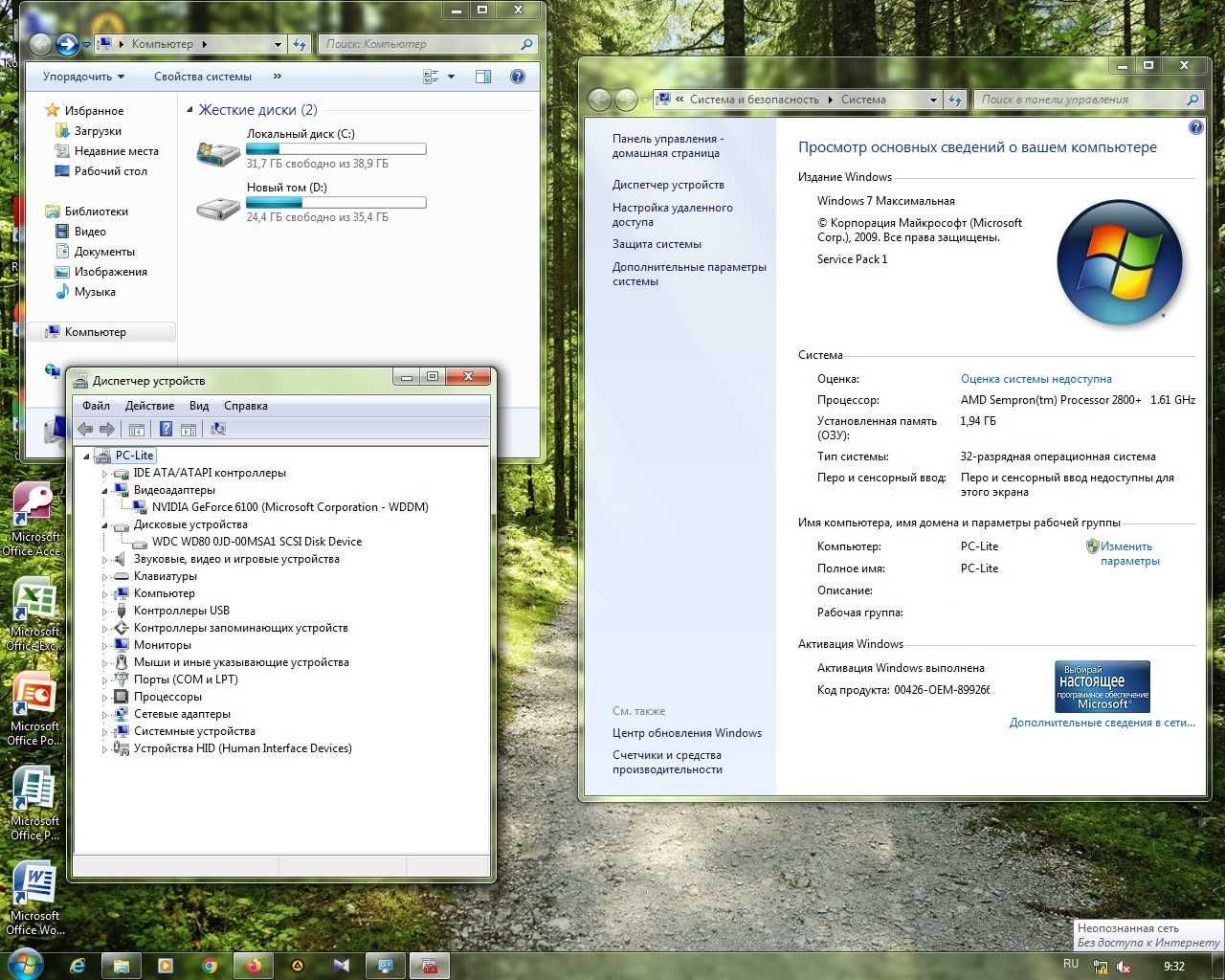Expand Звуковые, видео и игровые устройства node
The image size is (1225, 980).
[x=105, y=559]
